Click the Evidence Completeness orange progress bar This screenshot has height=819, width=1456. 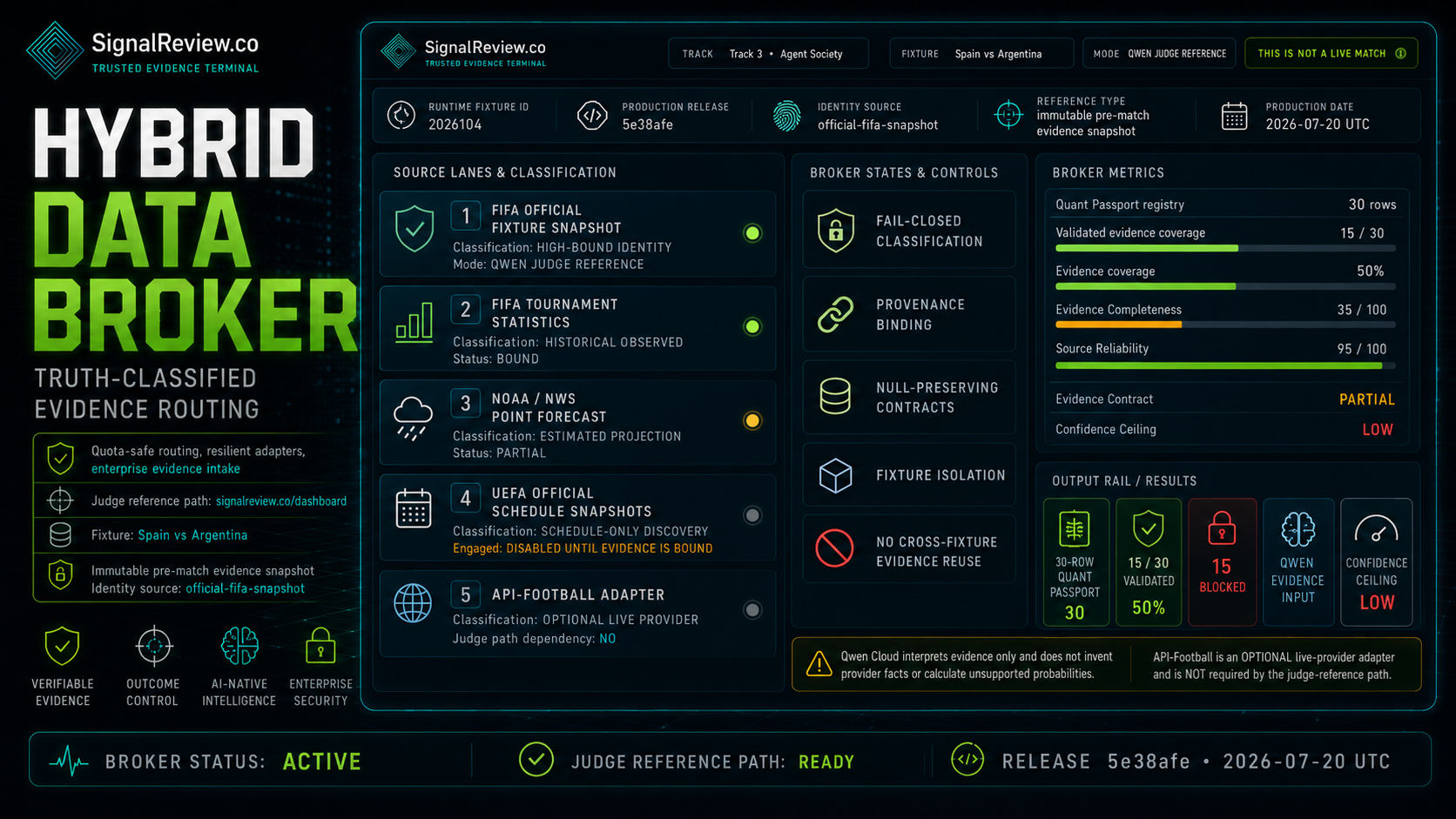1225,325
